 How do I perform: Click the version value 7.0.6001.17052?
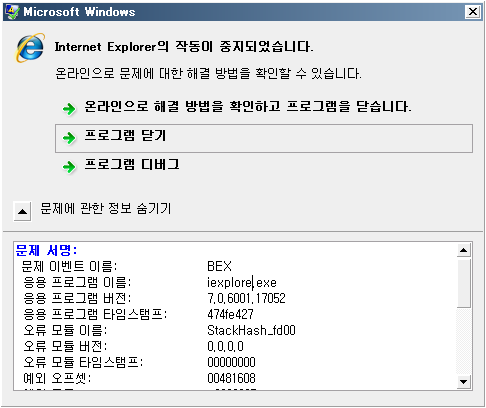[246, 298]
